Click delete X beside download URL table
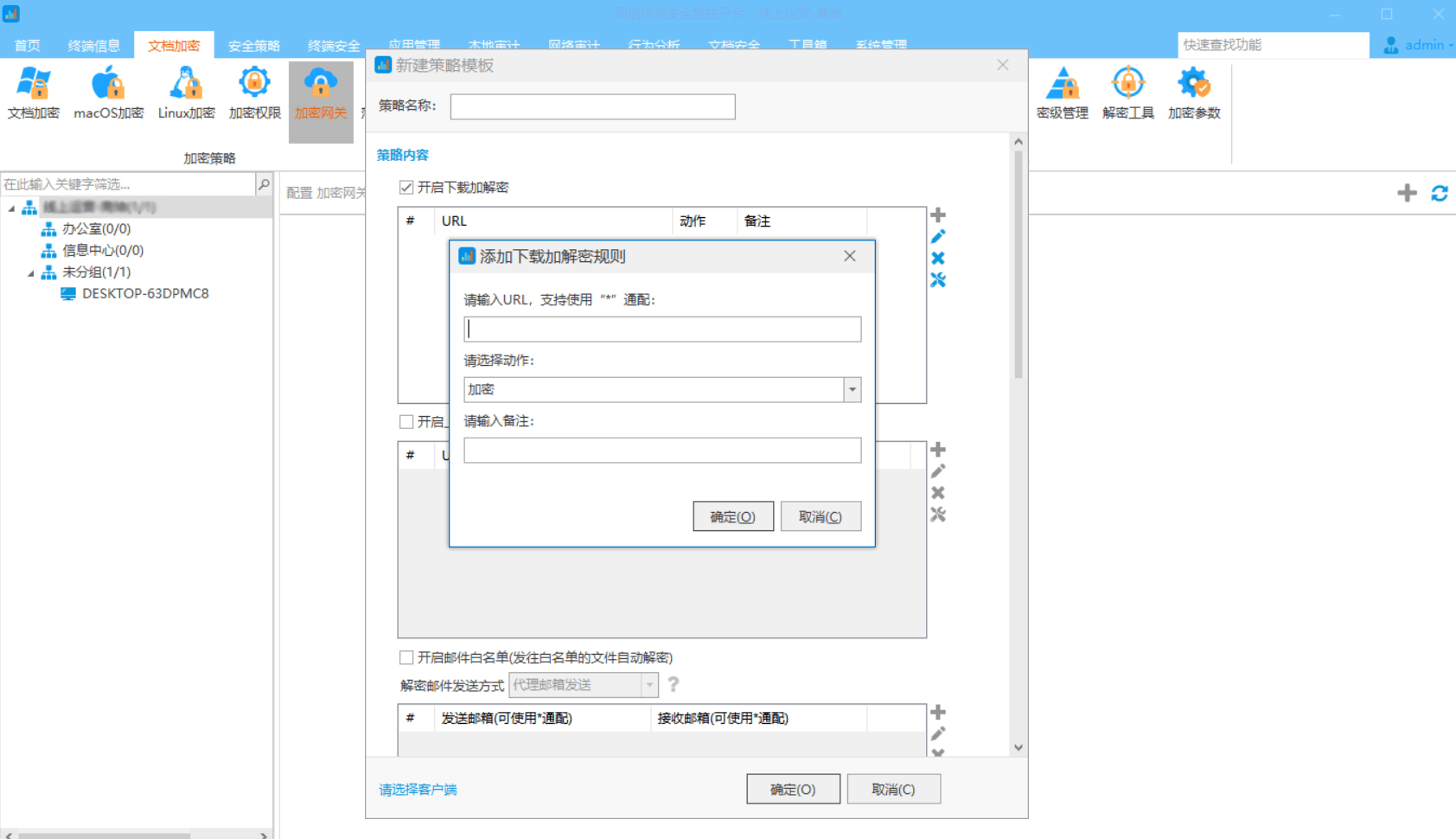This screenshot has width=1456, height=839. pos(938,258)
